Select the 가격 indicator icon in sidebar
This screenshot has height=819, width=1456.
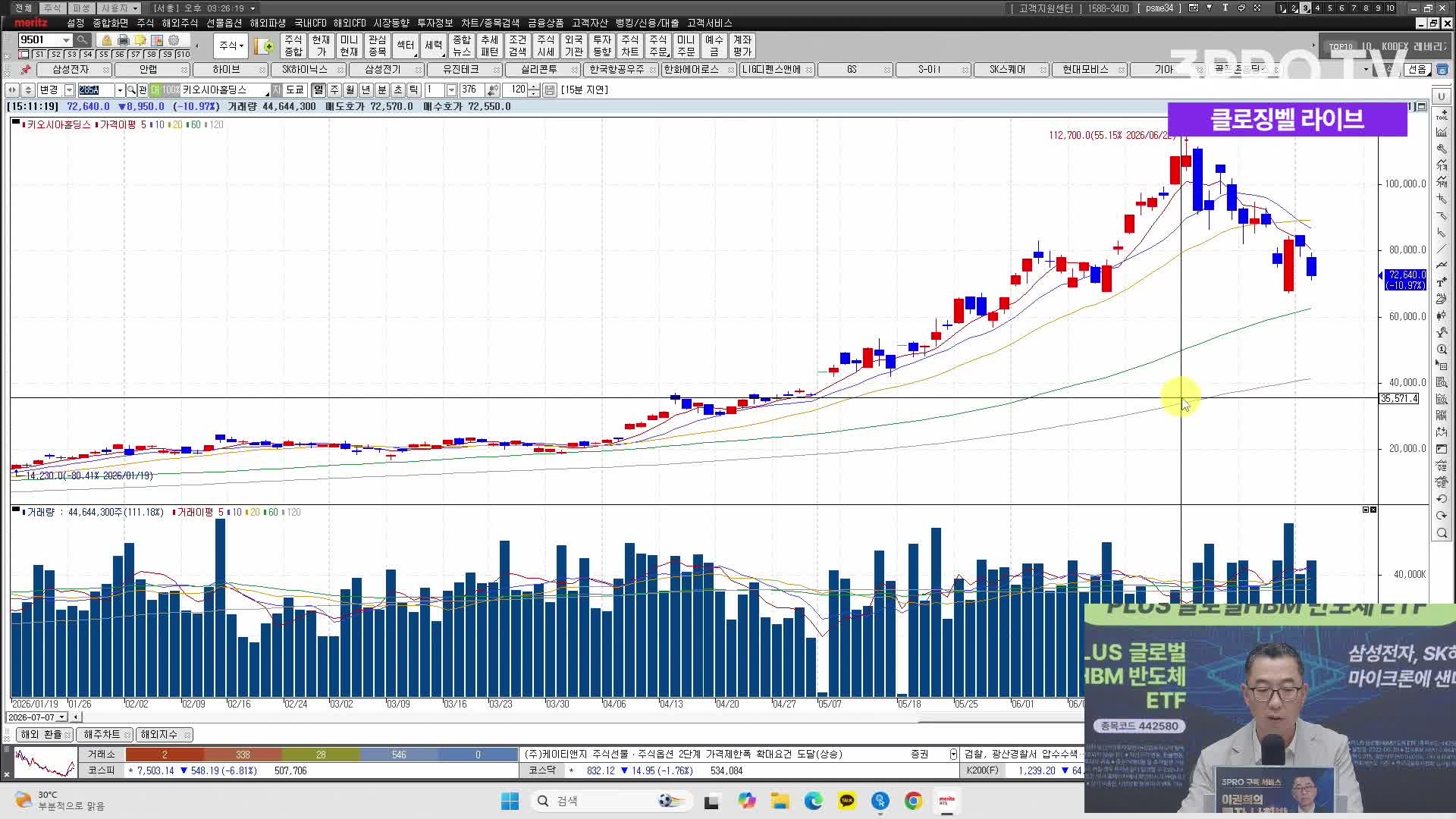(x=1442, y=165)
